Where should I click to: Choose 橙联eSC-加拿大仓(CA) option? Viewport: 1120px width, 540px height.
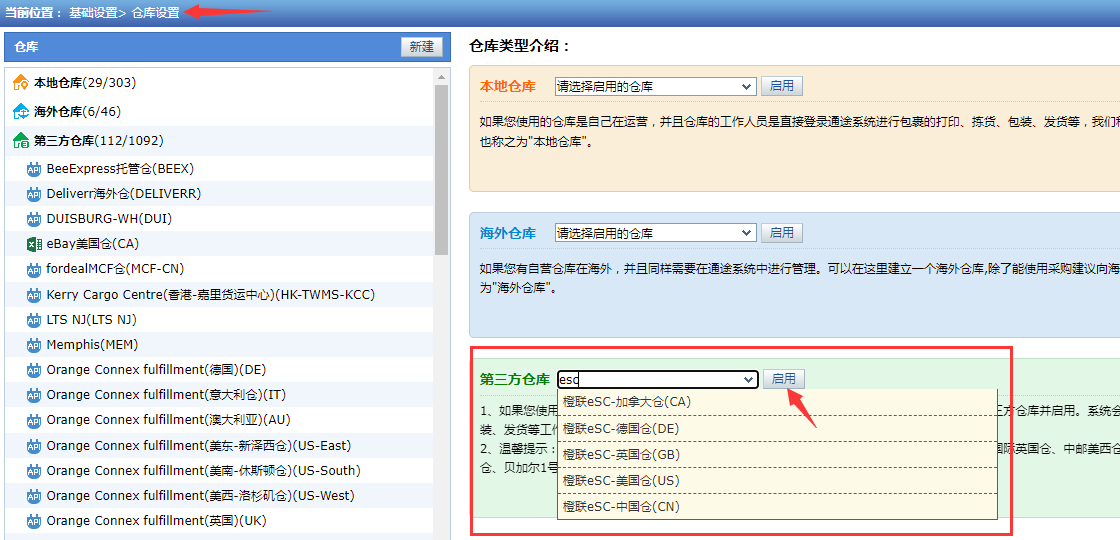point(776,402)
